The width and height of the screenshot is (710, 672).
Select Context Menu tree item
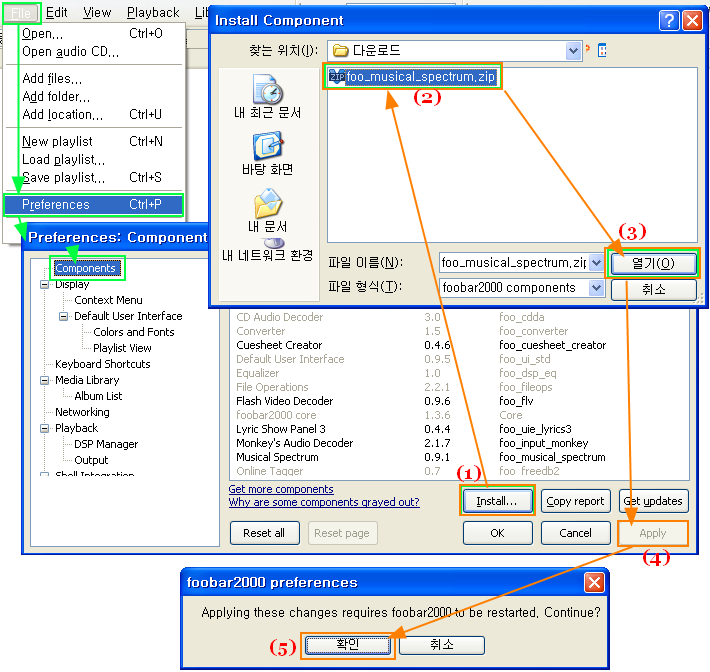[108, 300]
